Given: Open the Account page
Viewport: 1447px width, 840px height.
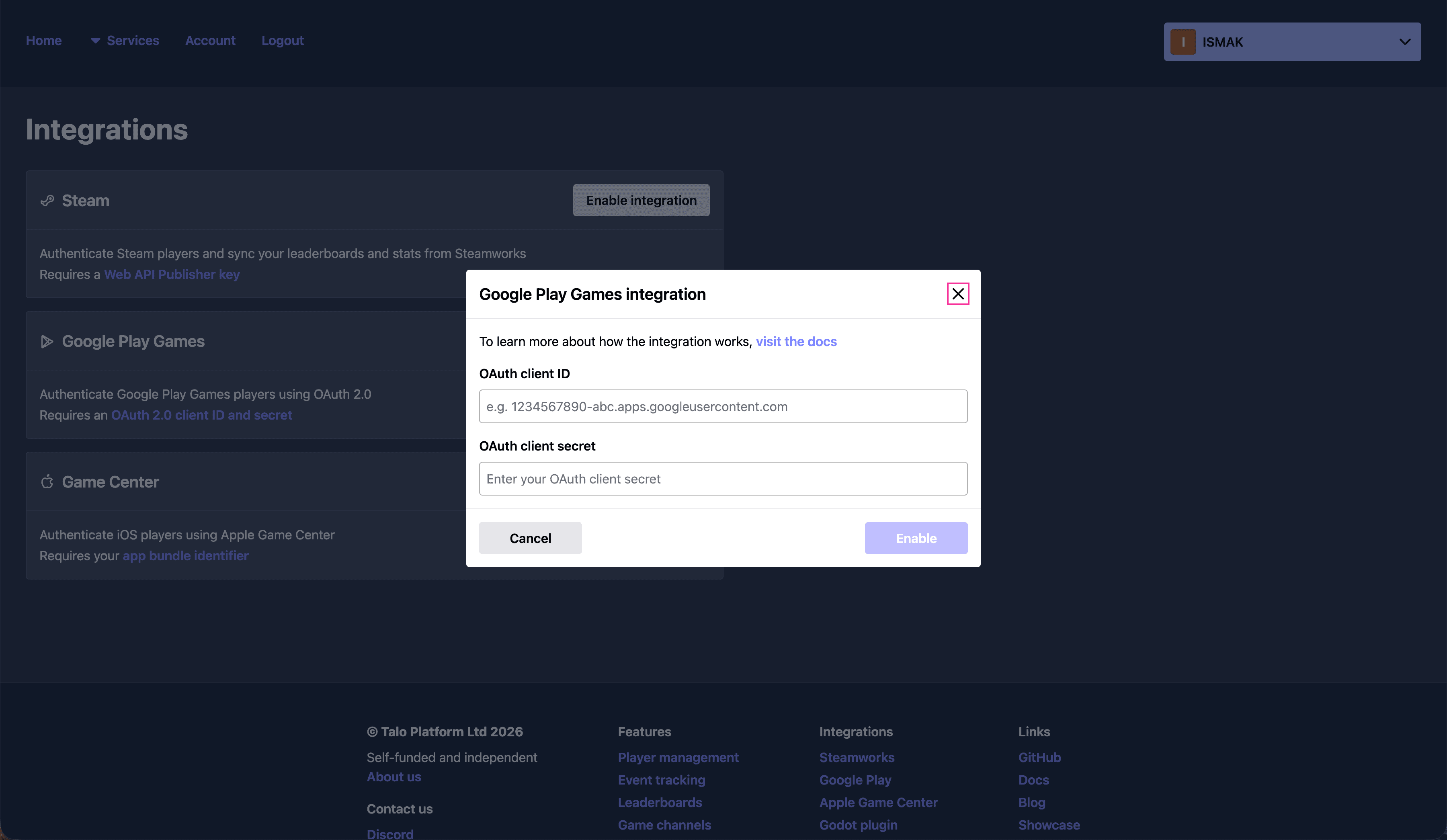Looking at the screenshot, I should 210,41.
